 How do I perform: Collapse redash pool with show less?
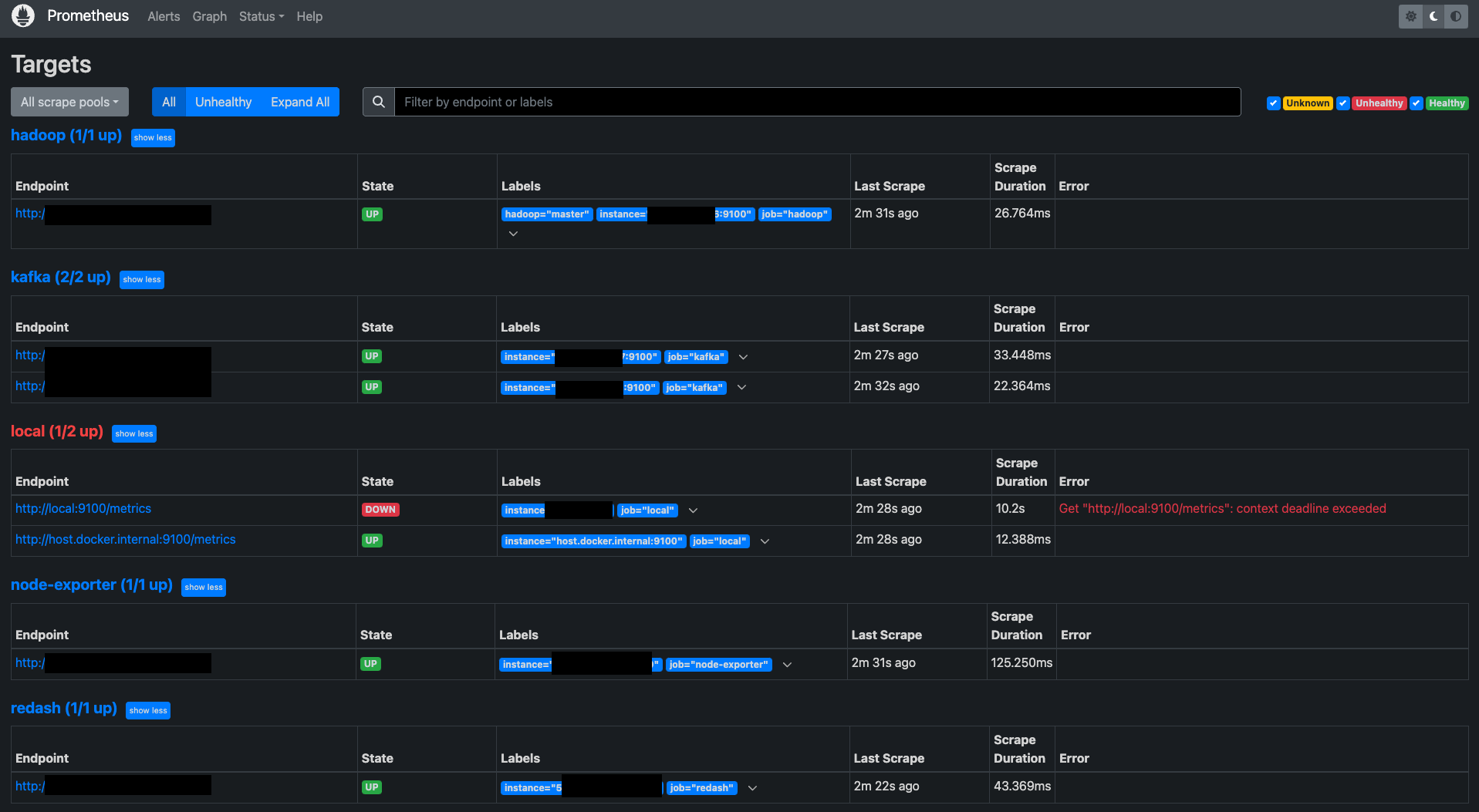tap(148, 711)
